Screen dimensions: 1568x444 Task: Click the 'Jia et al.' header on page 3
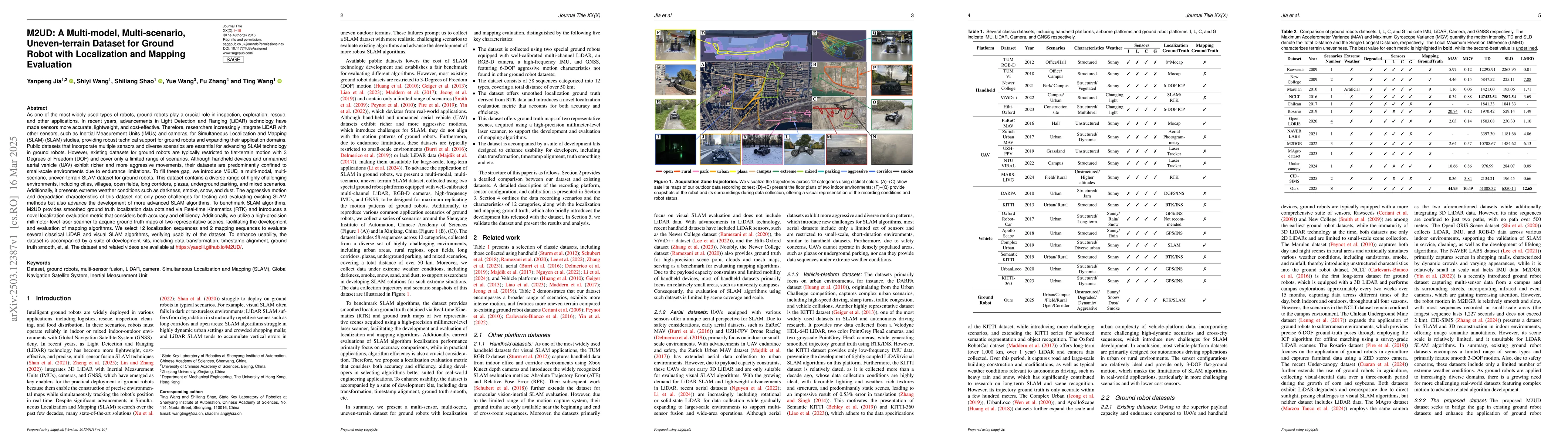tap(663, 15)
